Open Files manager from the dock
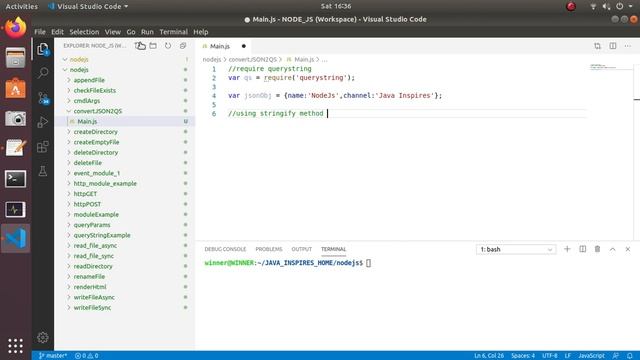 coord(16,58)
